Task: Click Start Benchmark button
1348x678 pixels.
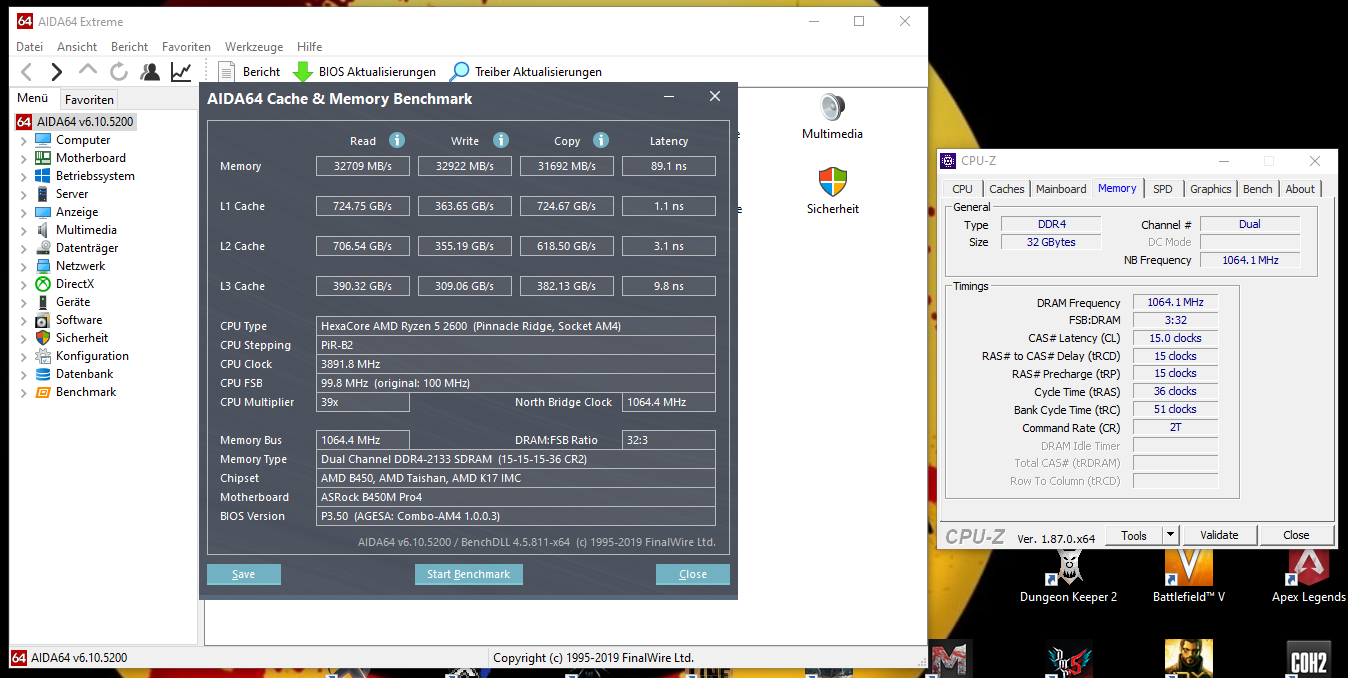Action: pyautogui.click(x=469, y=574)
